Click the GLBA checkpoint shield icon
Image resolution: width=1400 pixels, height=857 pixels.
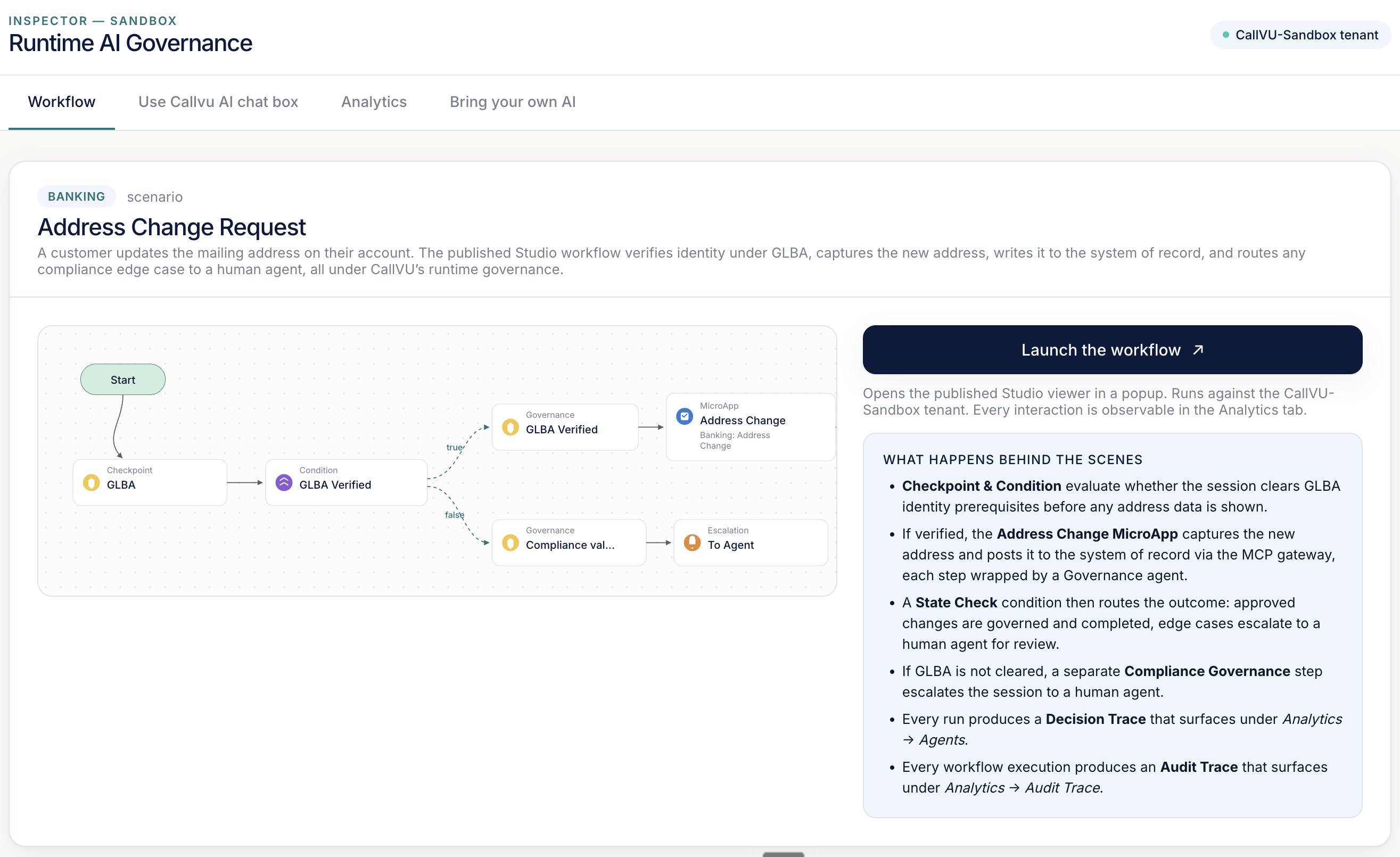coord(91,482)
